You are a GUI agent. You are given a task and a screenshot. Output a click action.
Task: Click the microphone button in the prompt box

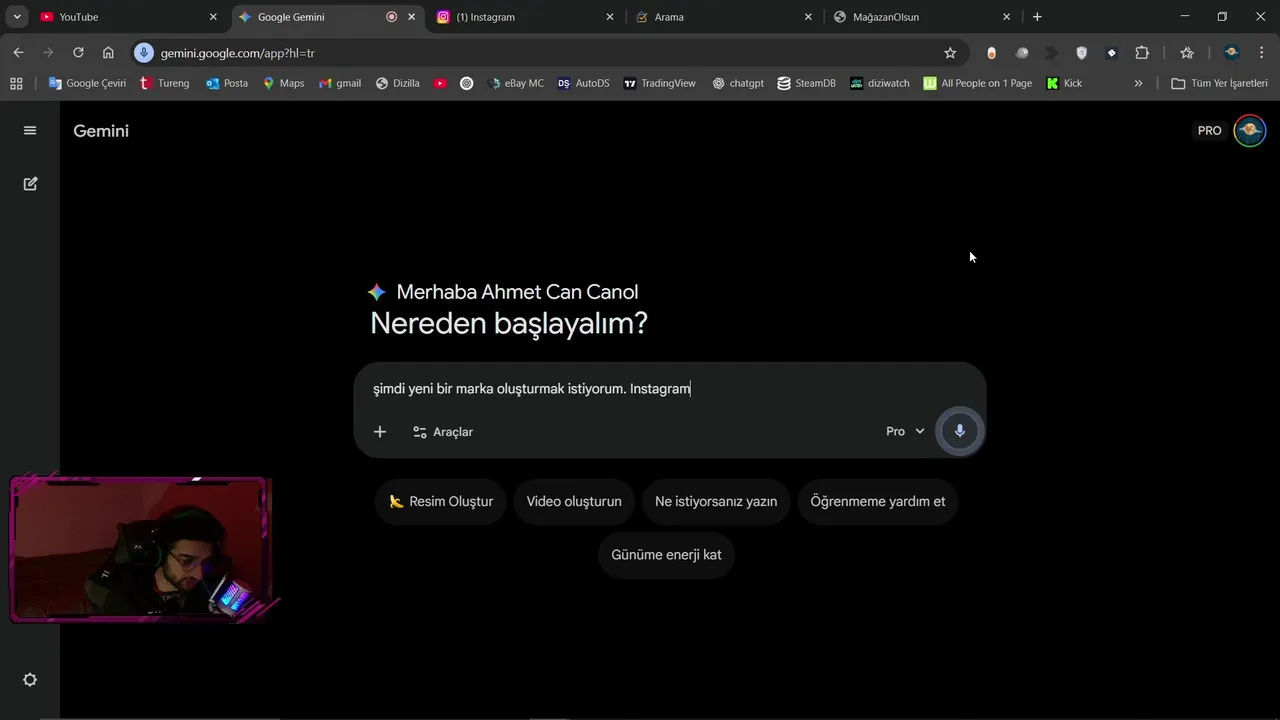point(960,431)
